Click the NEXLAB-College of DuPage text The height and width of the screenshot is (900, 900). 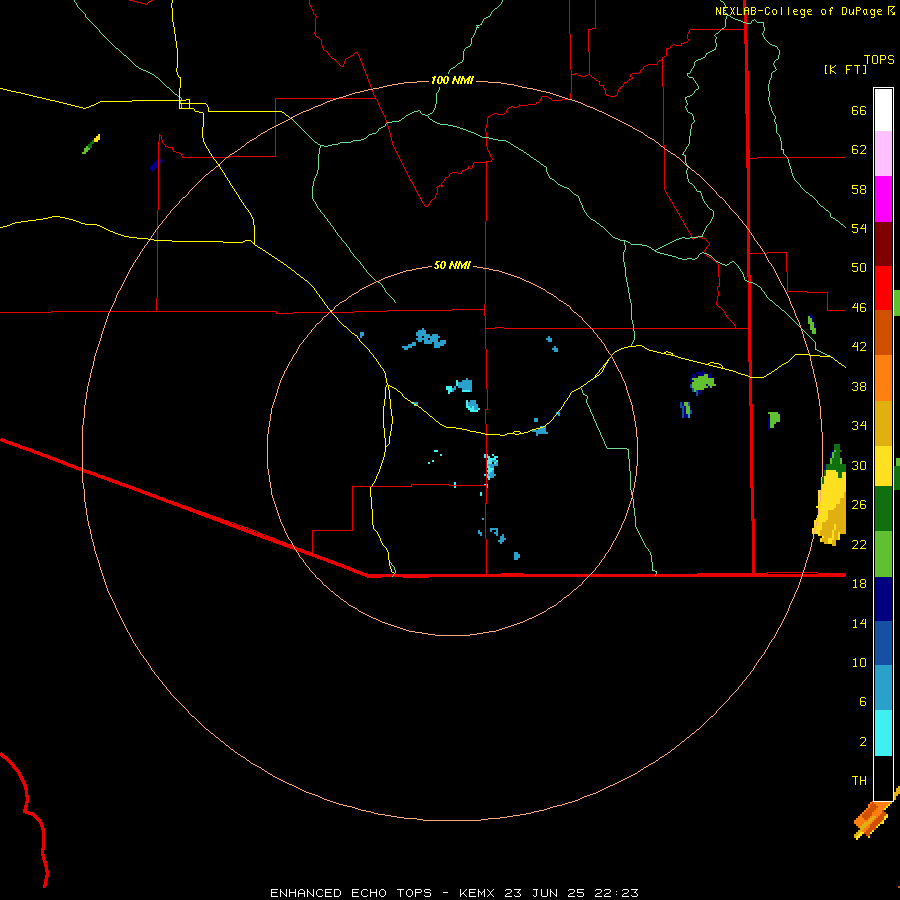(x=798, y=11)
